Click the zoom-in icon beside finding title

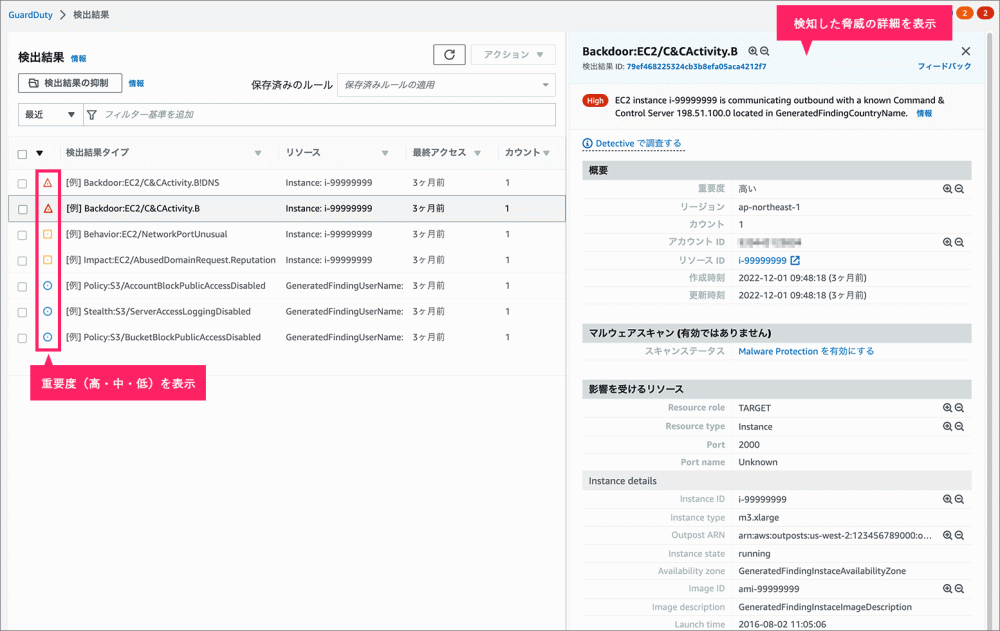(753, 51)
